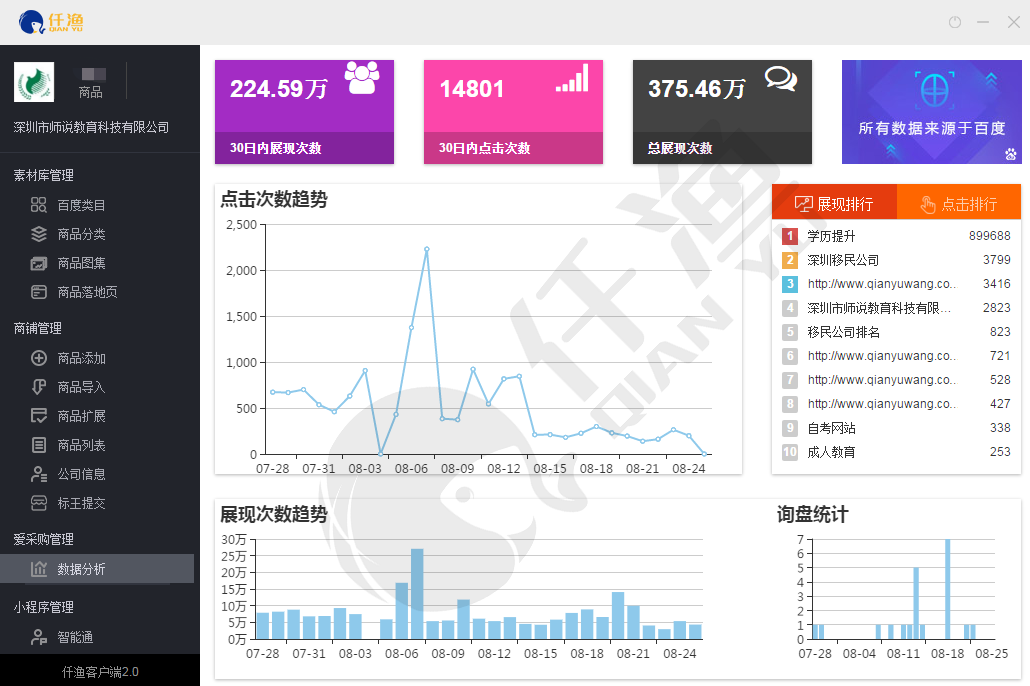Select 商品列表 menu item text
The width and height of the screenshot is (1030, 686).
(x=81, y=445)
